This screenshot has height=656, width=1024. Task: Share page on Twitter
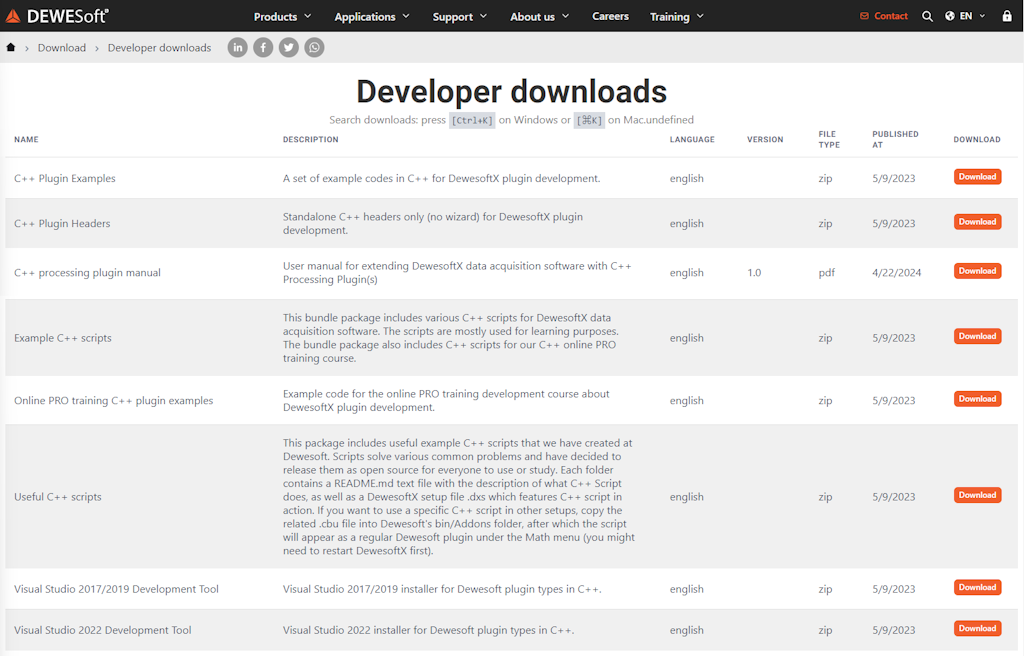pos(289,47)
